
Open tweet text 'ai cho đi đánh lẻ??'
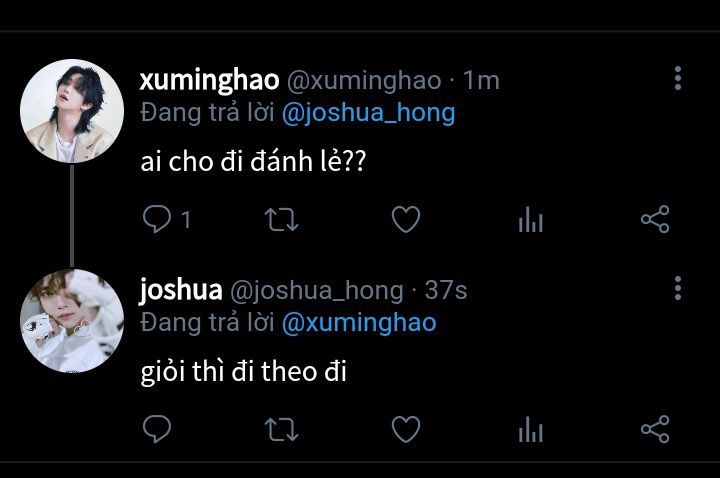click(253, 162)
